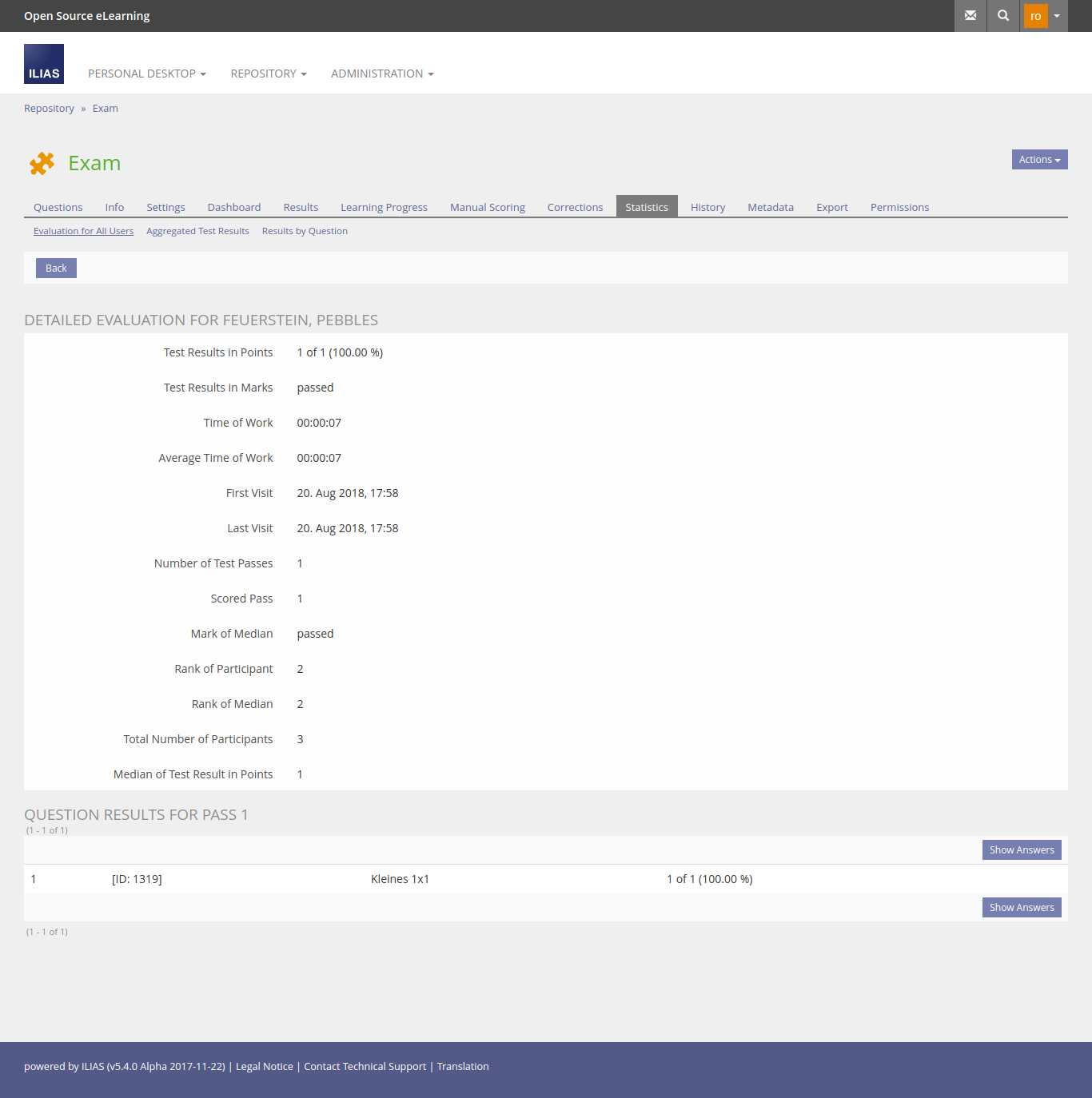The width and height of the screenshot is (1092, 1098).
Task: Click the orange Exam puzzle icon
Action: tap(42, 163)
